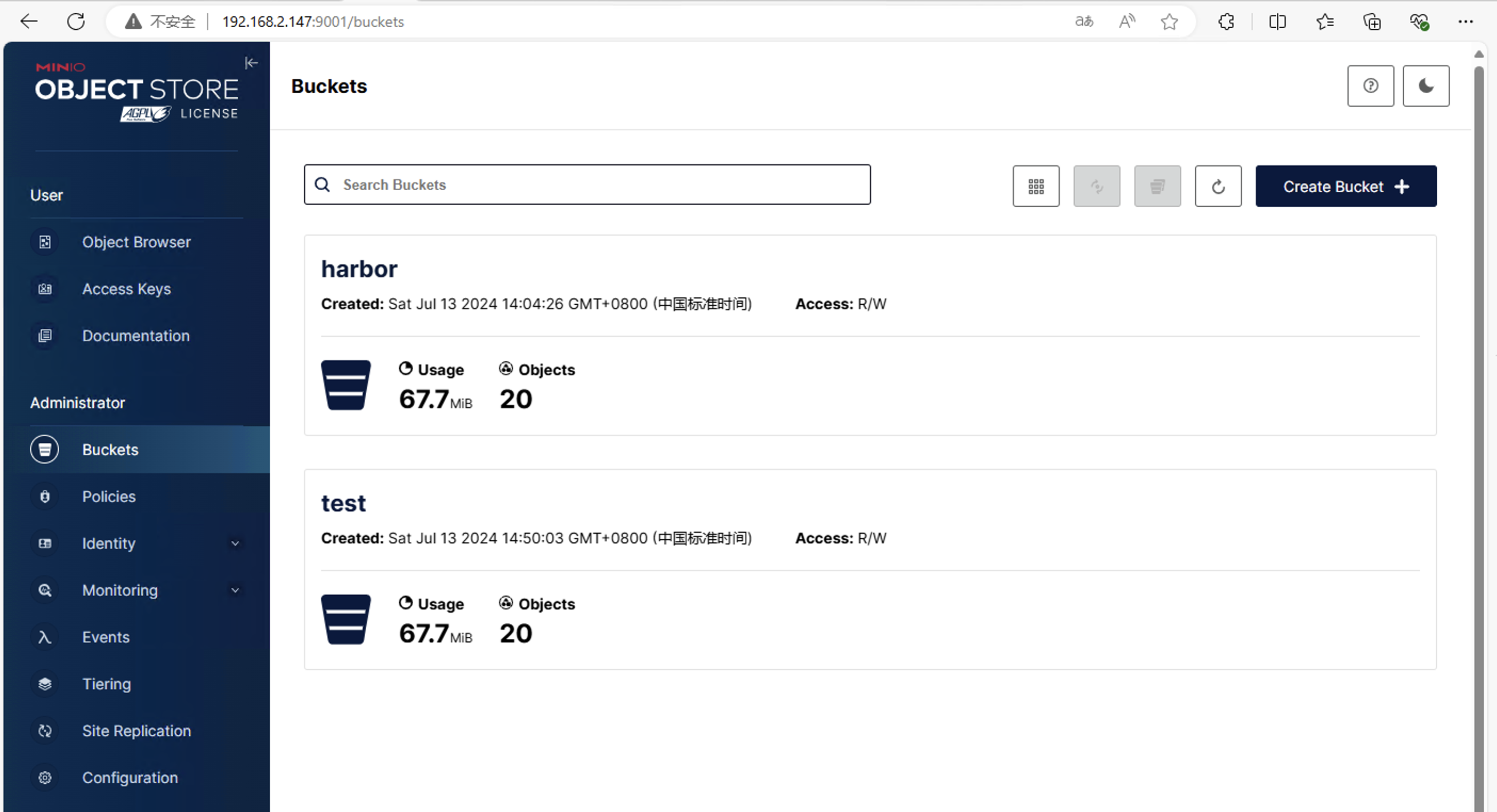This screenshot has height=812, width=1497.
Task: Click the Create Bucket button
Action: tap(1345, 186)
